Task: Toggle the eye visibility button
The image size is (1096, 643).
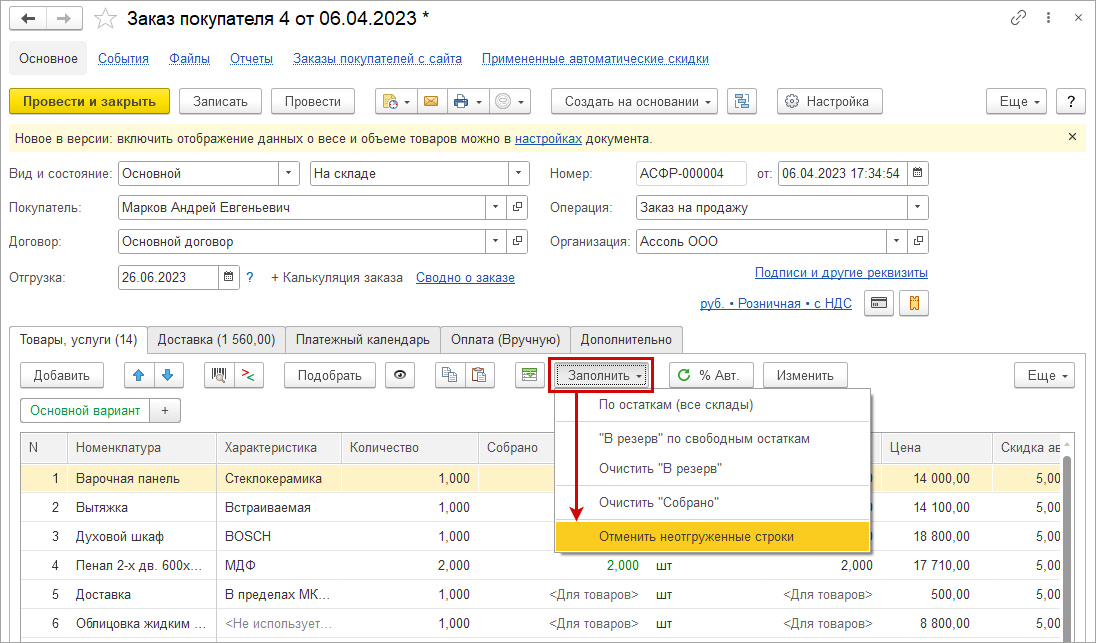Action: click(x=399, y=375)
